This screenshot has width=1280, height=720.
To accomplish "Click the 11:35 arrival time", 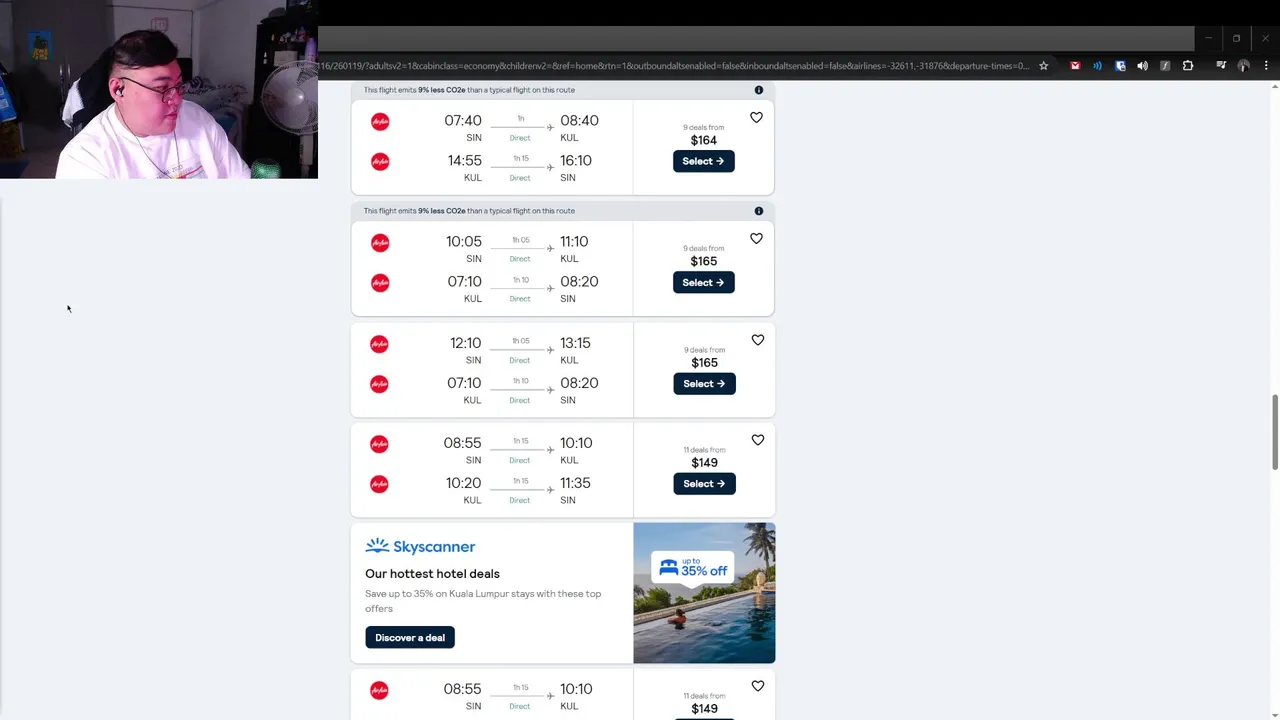I will coord(575,482).
